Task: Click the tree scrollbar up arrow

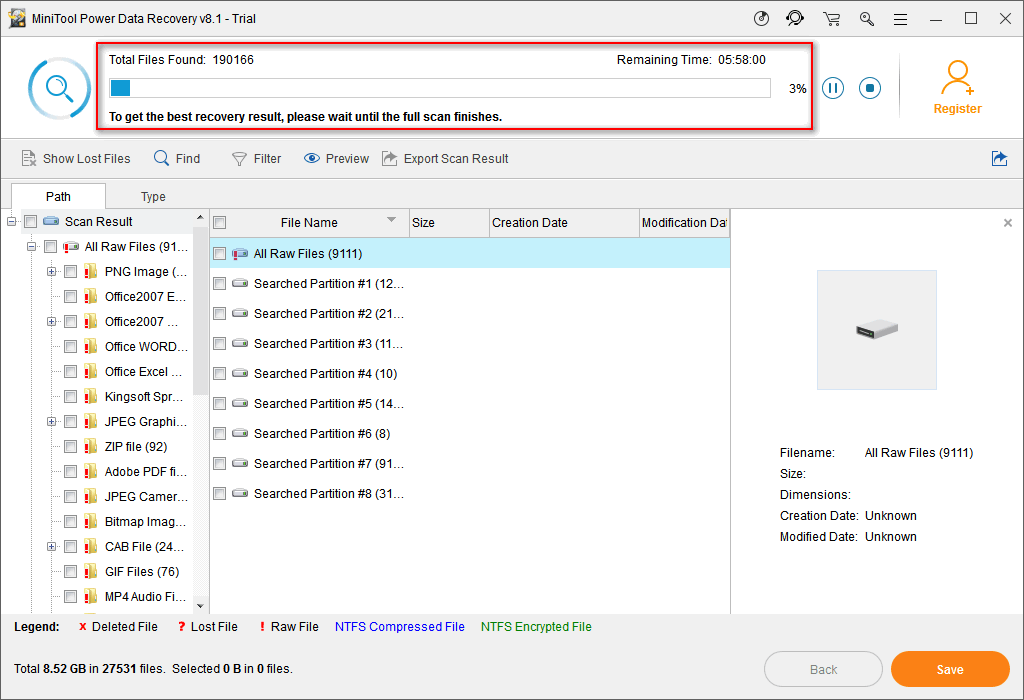Action: point(200,217)
